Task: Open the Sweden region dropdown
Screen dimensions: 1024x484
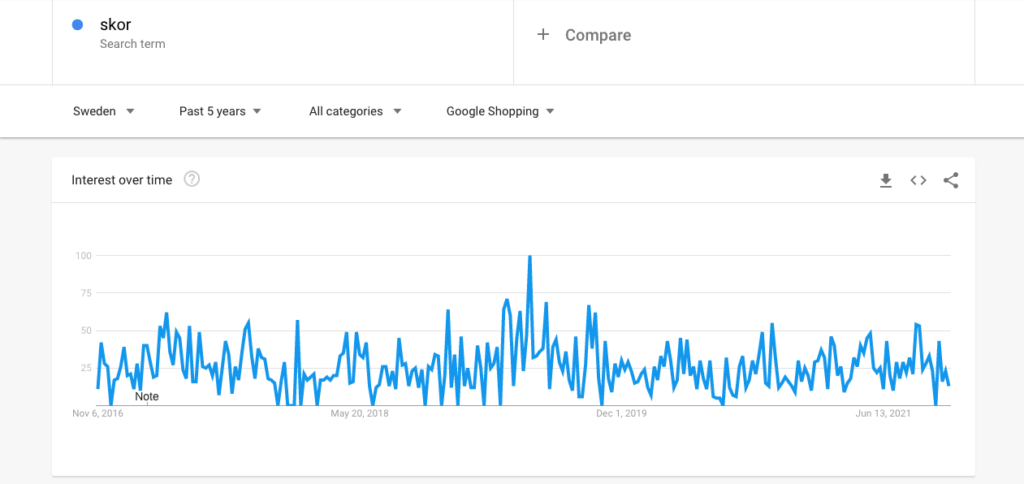Action: click(x=104, y=111)
